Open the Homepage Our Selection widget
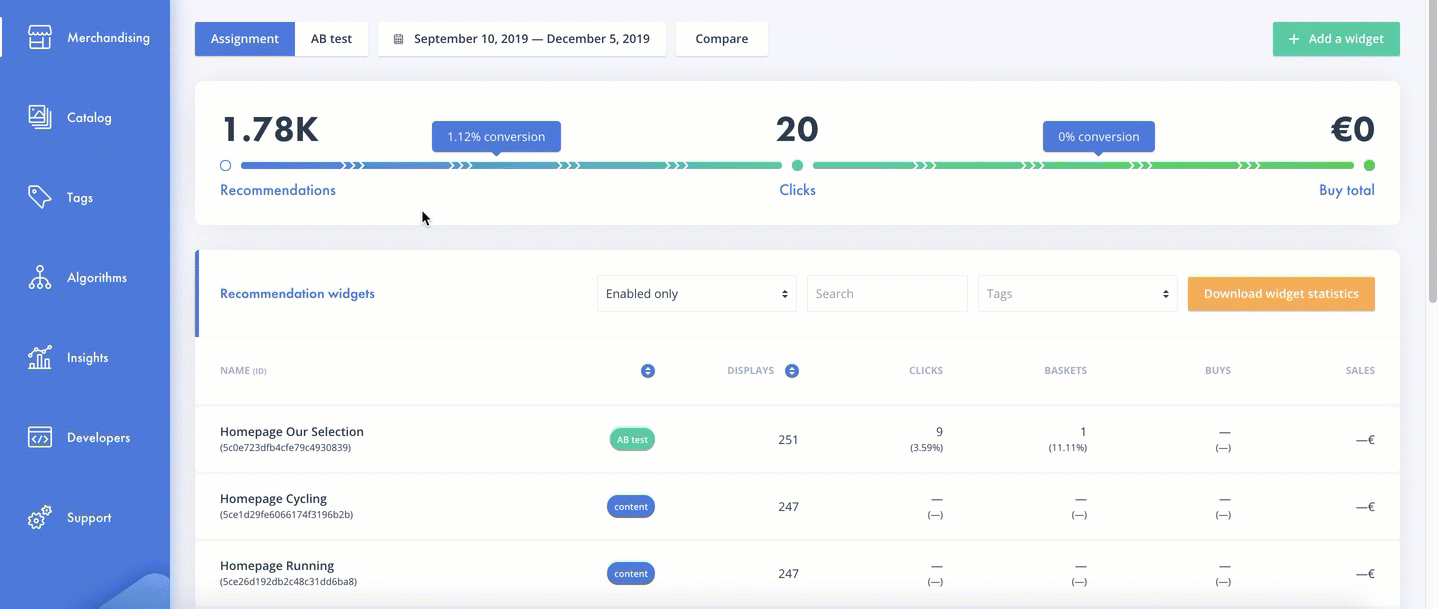This screenshot has height=609, width=1438. (292, 432)
